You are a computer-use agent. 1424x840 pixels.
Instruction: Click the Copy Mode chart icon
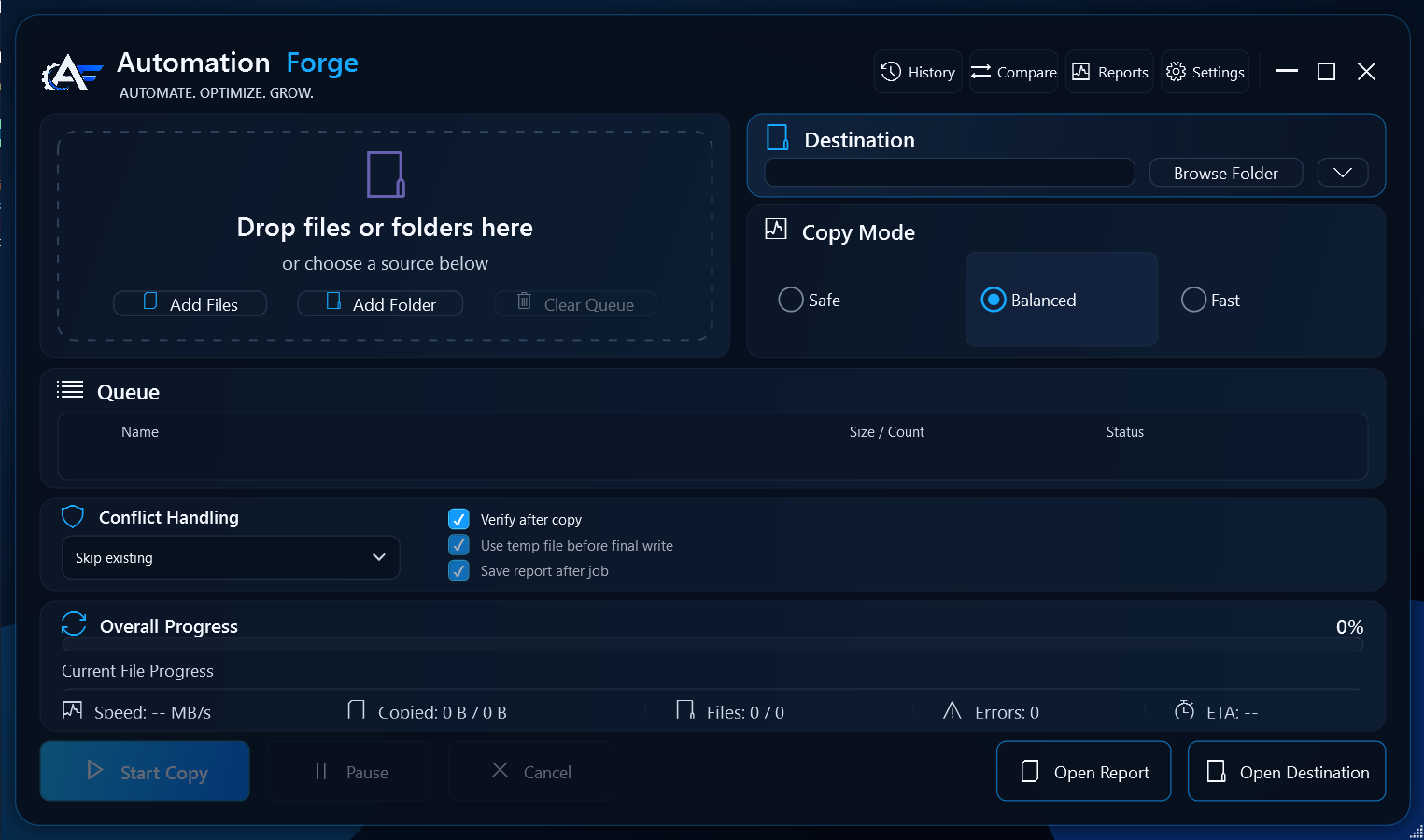click(x=776, y=230)
